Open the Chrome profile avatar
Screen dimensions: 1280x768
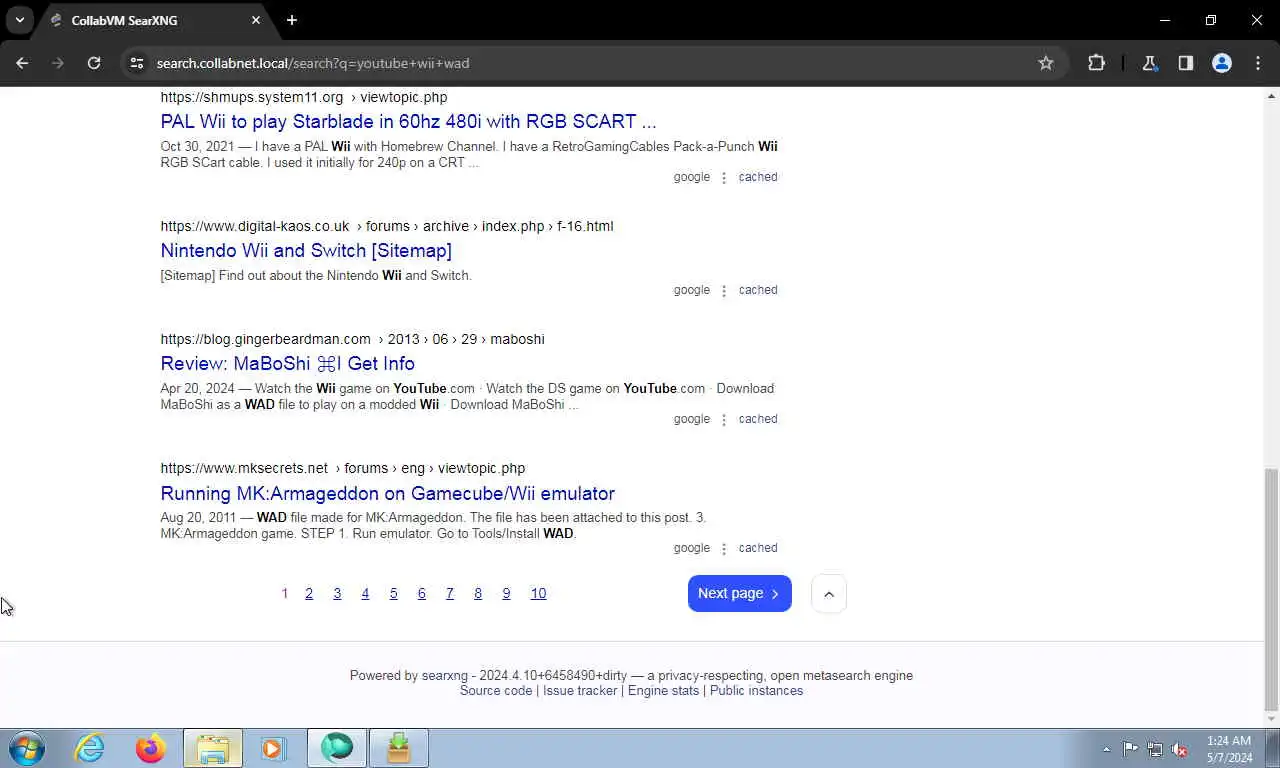pyautogui.click(x=1222, y=63)
